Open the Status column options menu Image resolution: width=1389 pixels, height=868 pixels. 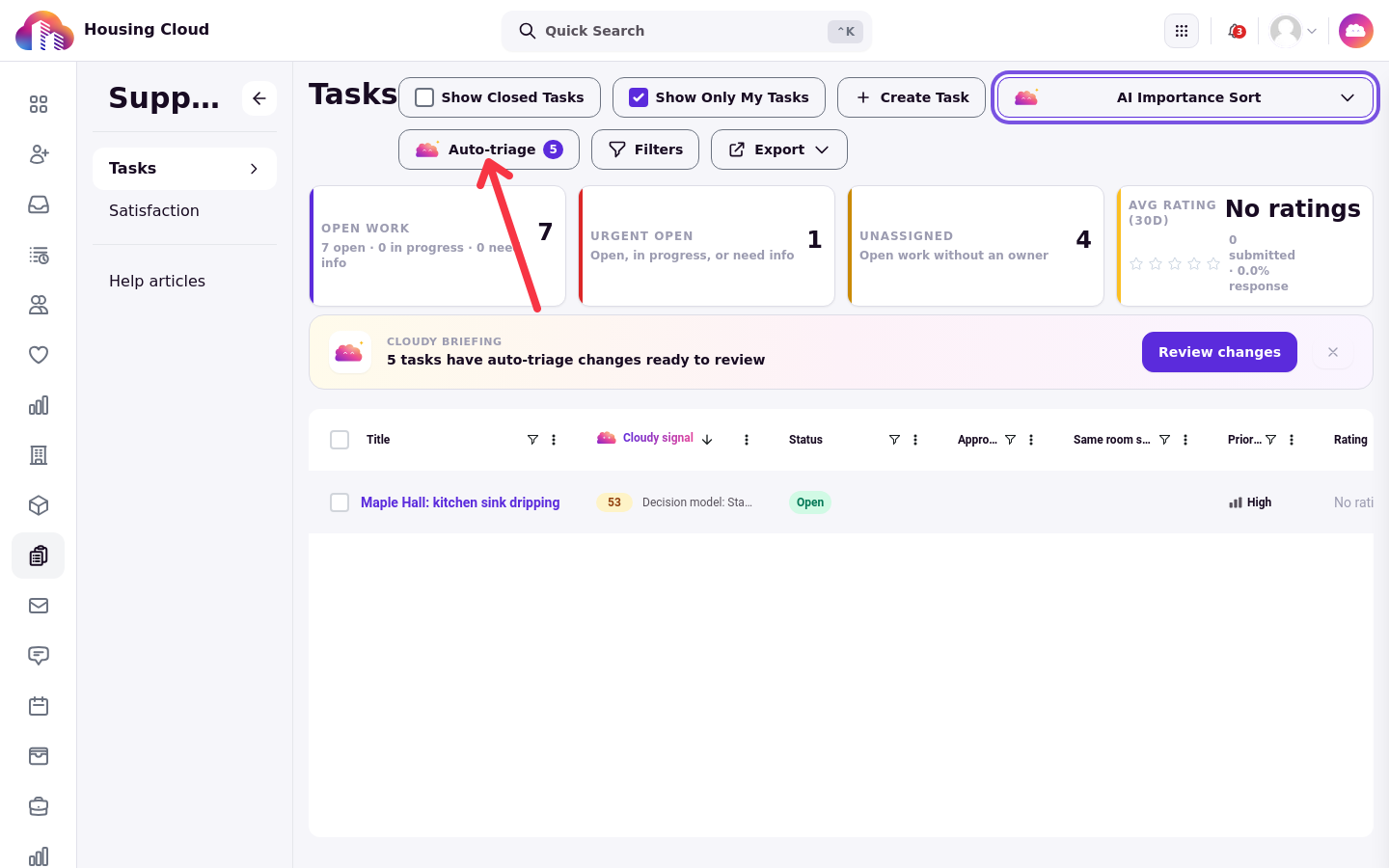(915, 440)
